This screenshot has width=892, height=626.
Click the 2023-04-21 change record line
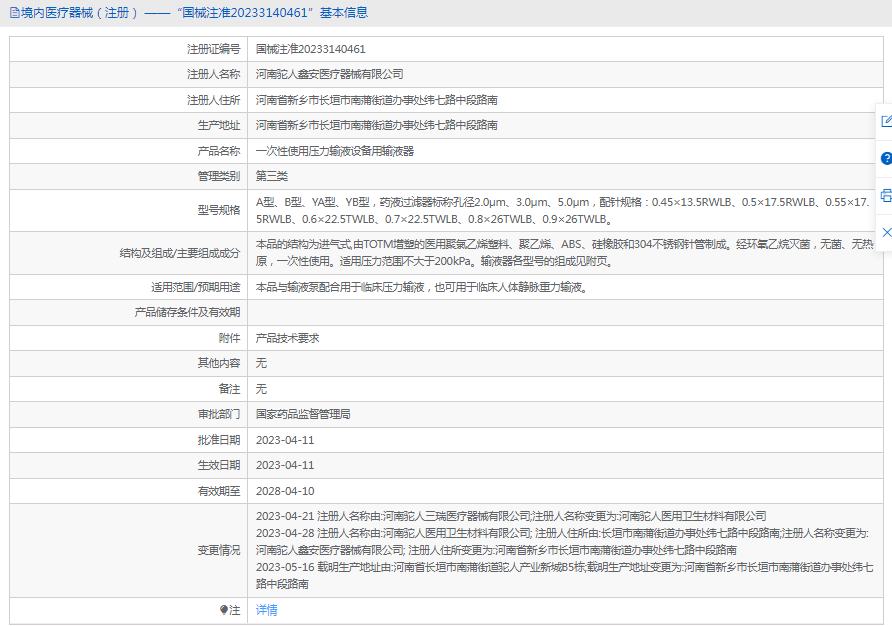pyautogui.click(x=511, y=516)
